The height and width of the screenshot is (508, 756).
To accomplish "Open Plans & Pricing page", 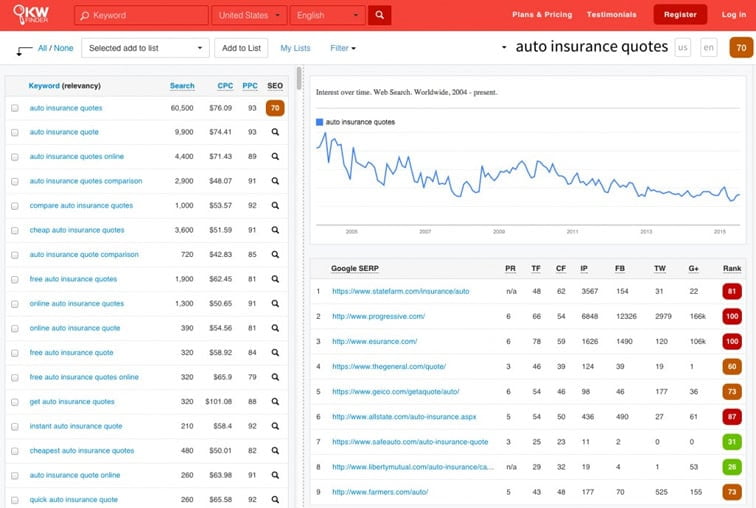I will point(542,14).
